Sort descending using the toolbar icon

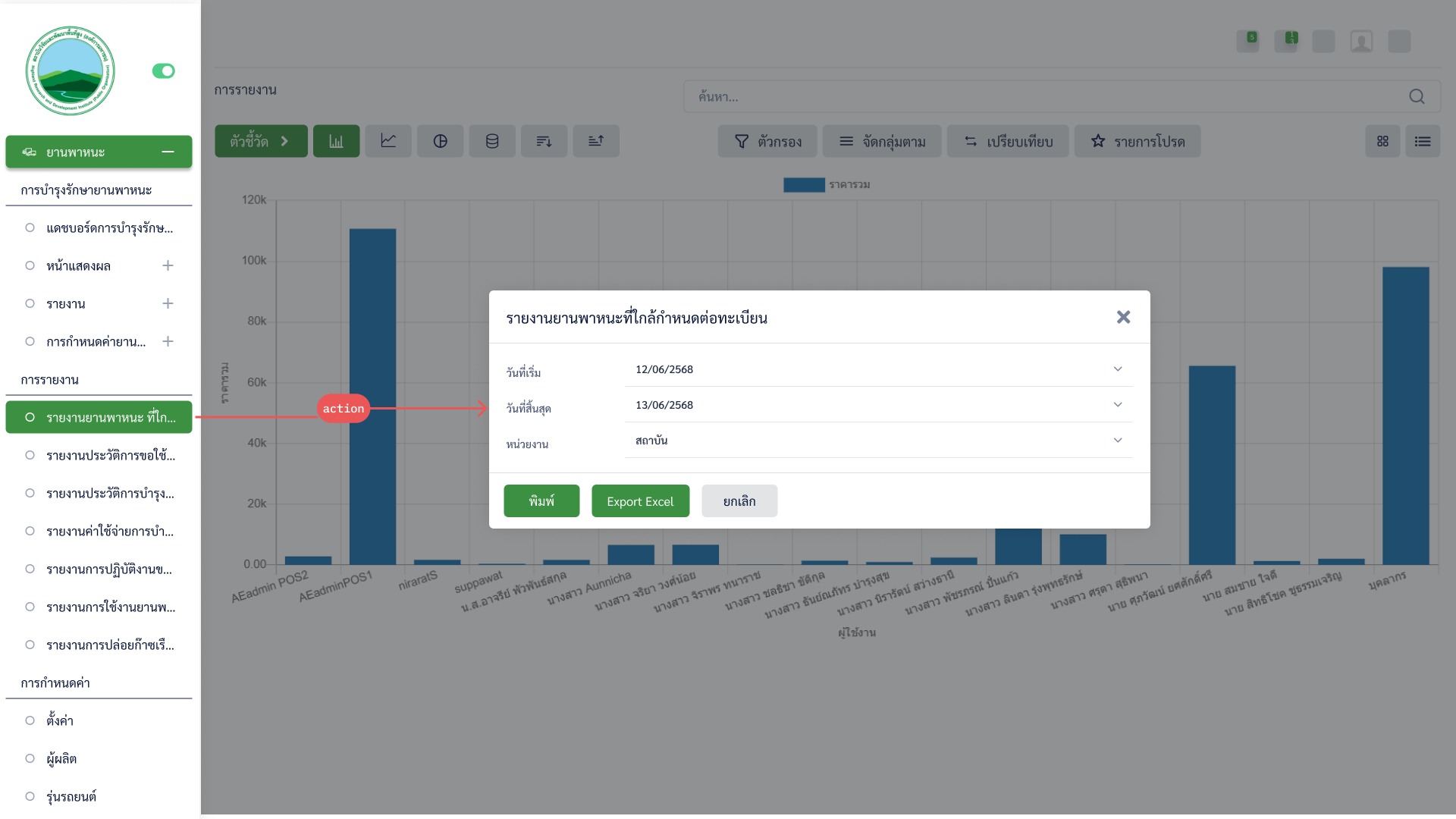point(544,141)
